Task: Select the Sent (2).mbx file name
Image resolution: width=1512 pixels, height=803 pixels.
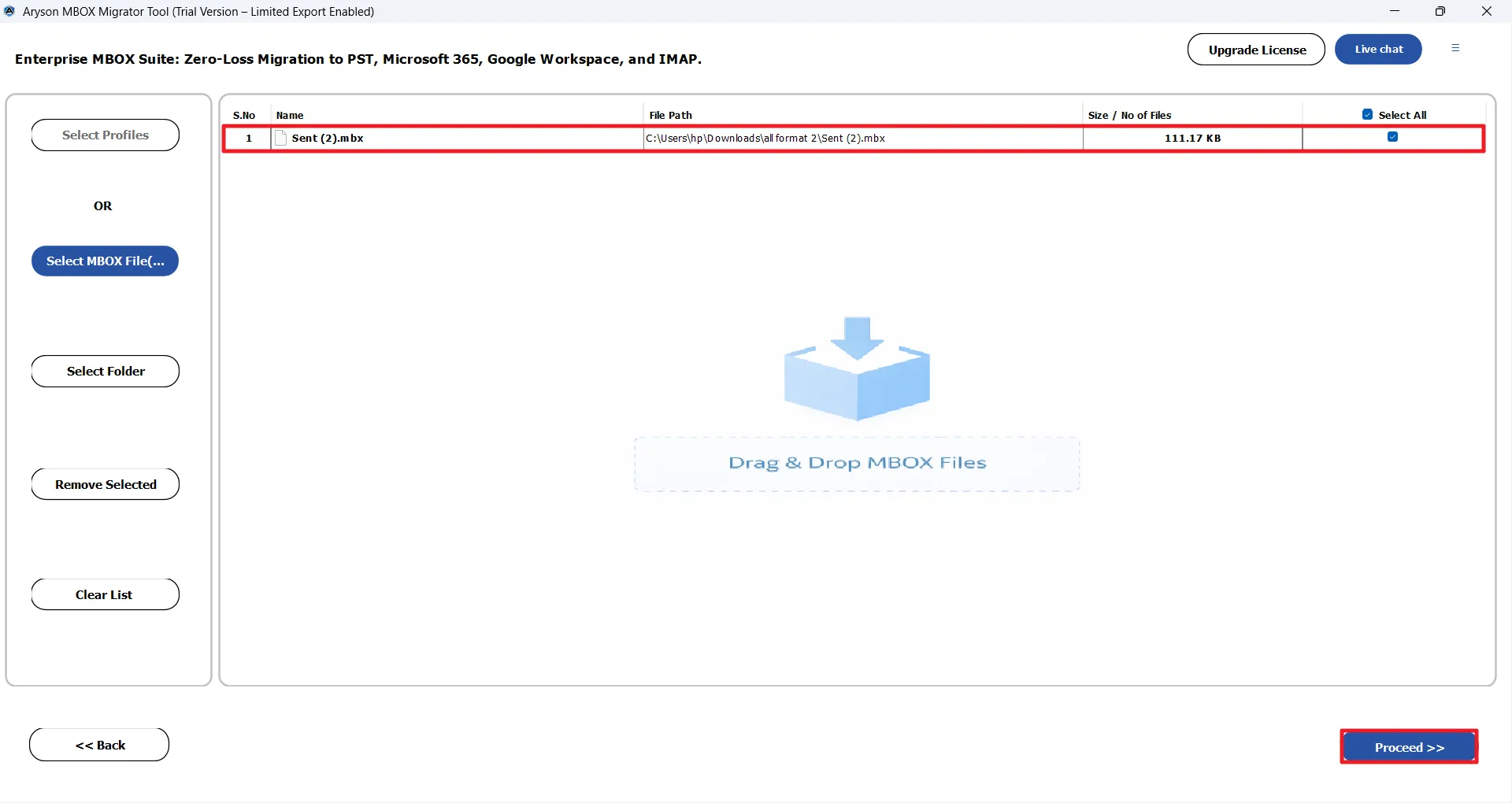Action: pyautogui.click(x=328, y=138)
